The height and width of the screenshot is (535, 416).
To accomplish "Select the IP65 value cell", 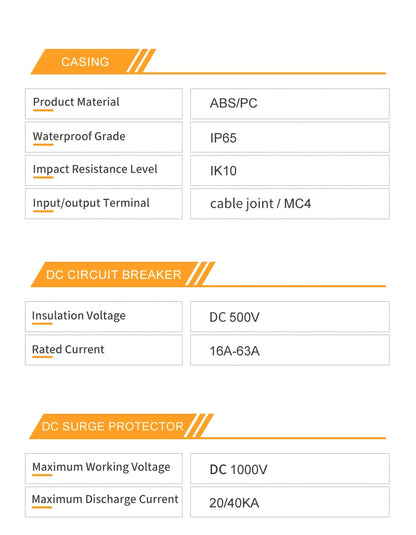I will (290, 137).
